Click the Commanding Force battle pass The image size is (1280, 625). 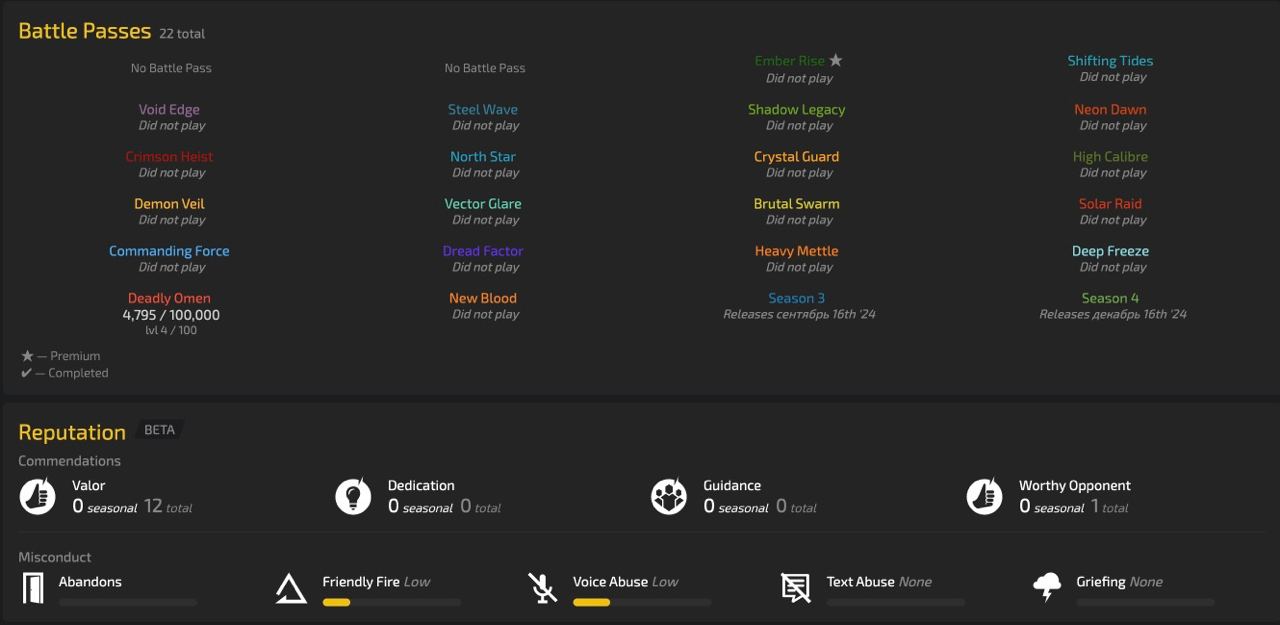click(x=169, y=250)
